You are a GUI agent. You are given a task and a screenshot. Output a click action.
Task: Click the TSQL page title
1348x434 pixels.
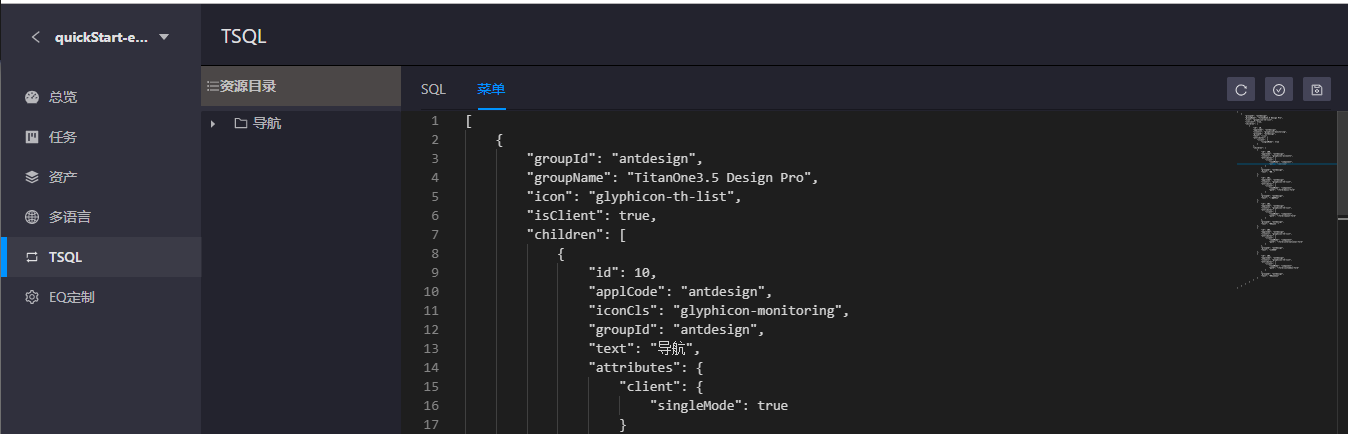[244, 37]
